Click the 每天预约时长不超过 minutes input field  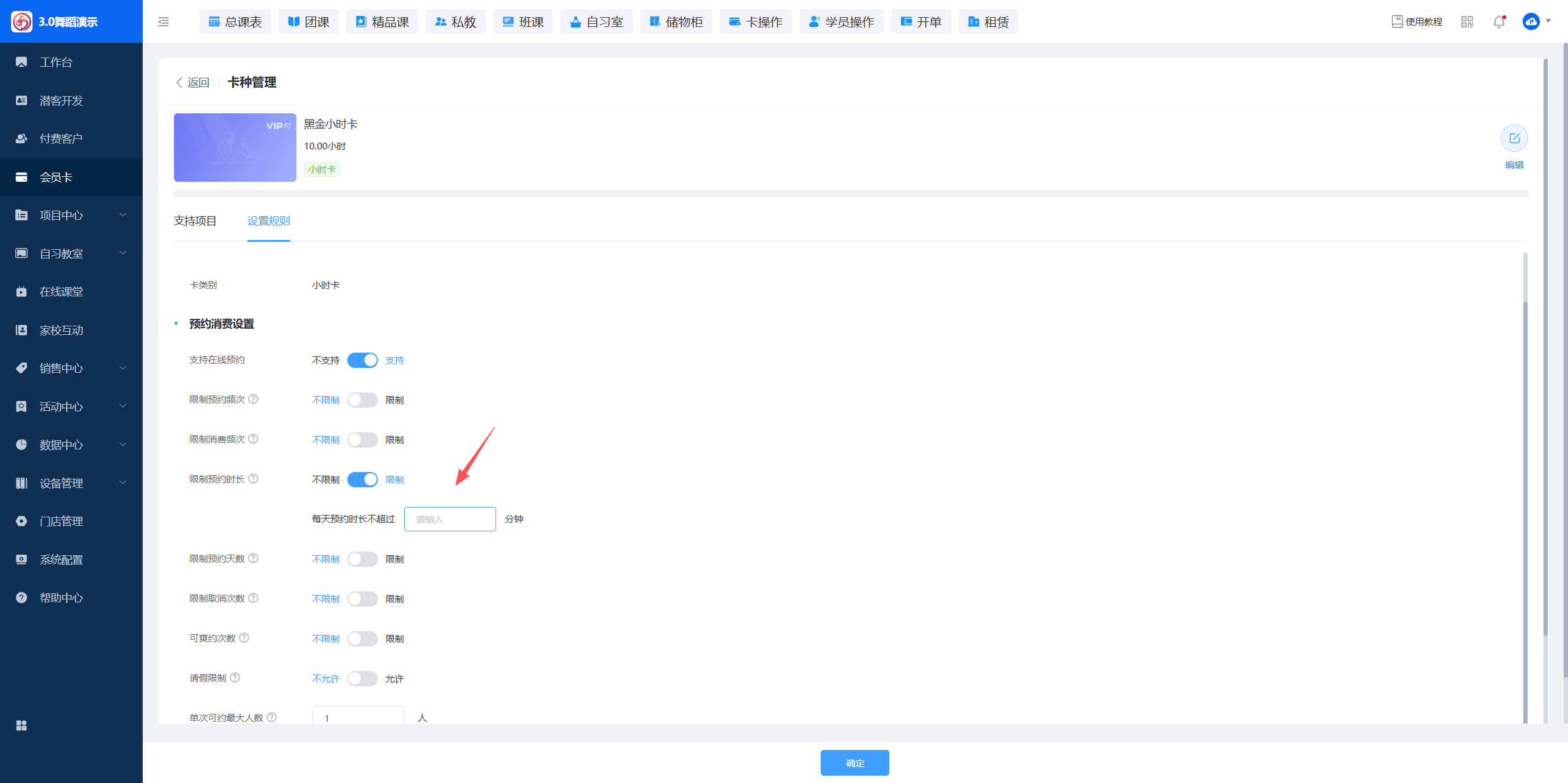(450, 519)
